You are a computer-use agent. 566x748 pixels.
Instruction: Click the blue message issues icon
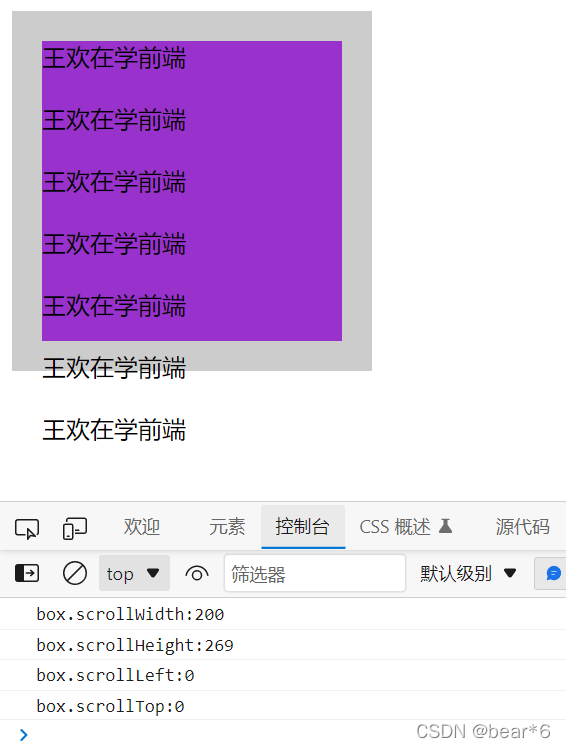[553, 573]
